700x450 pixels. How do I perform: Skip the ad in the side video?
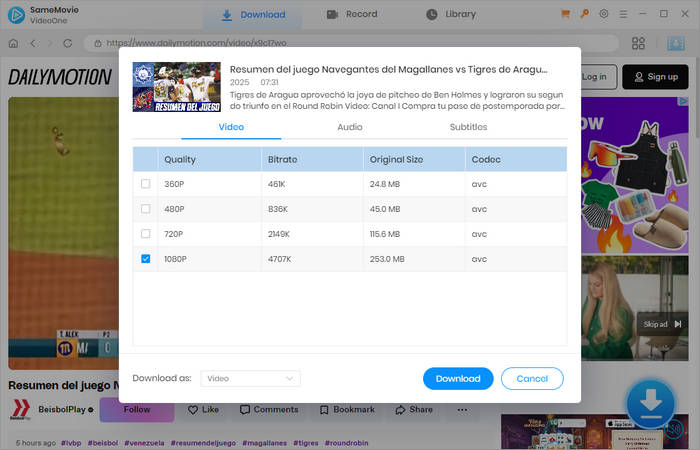click(662, 324)
